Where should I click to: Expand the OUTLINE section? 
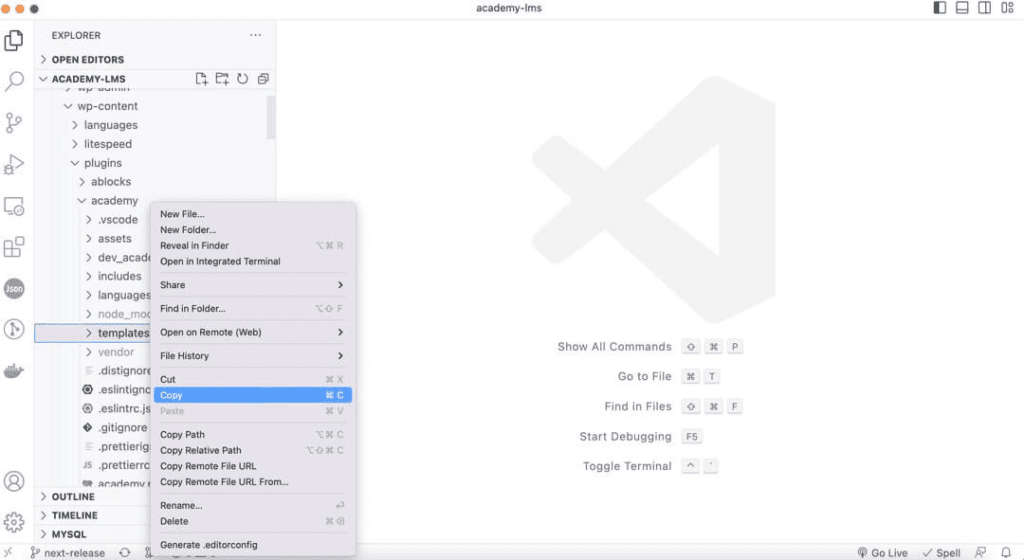click(73, 497)
